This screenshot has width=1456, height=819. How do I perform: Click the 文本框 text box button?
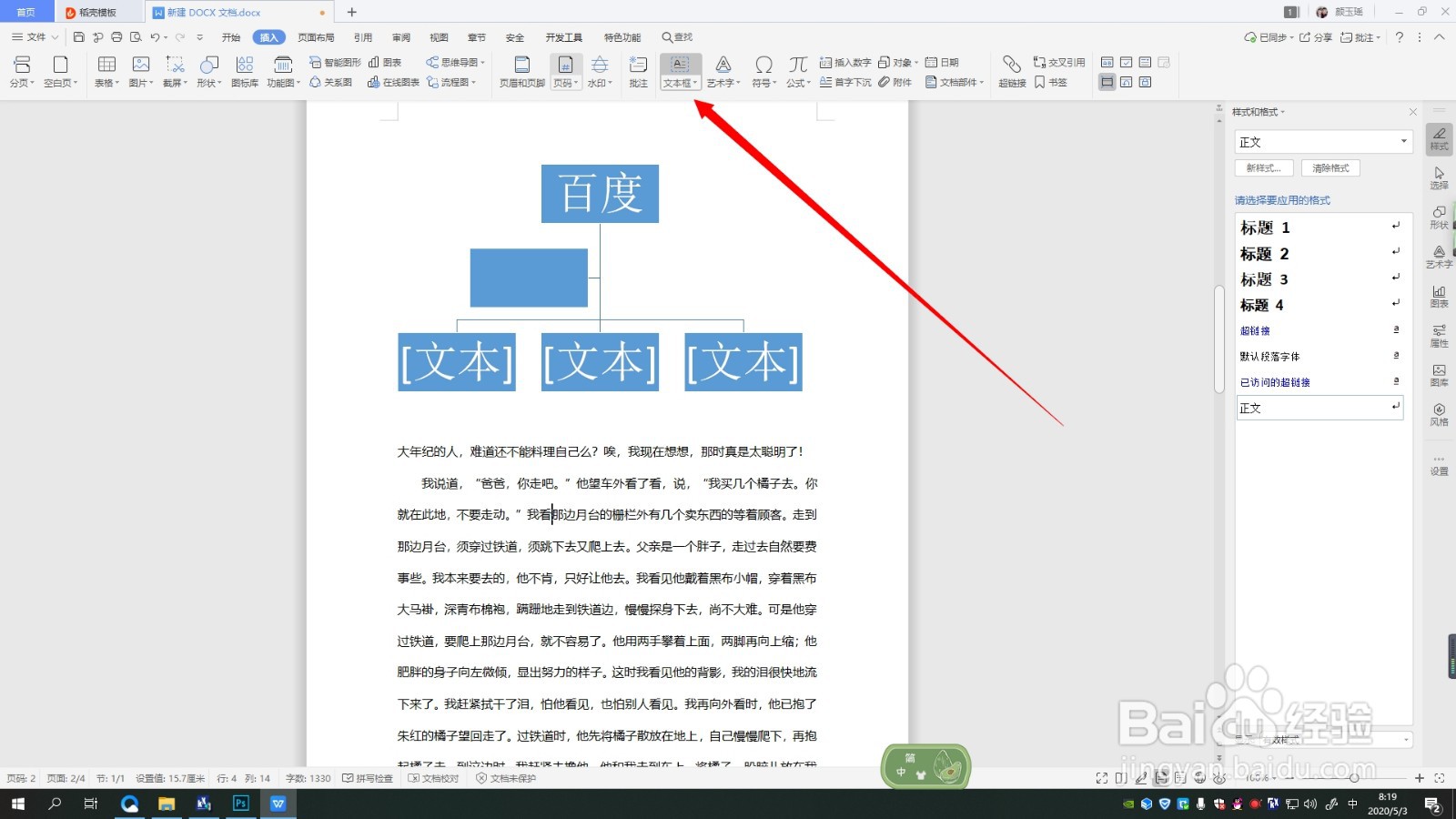(680, 71)
